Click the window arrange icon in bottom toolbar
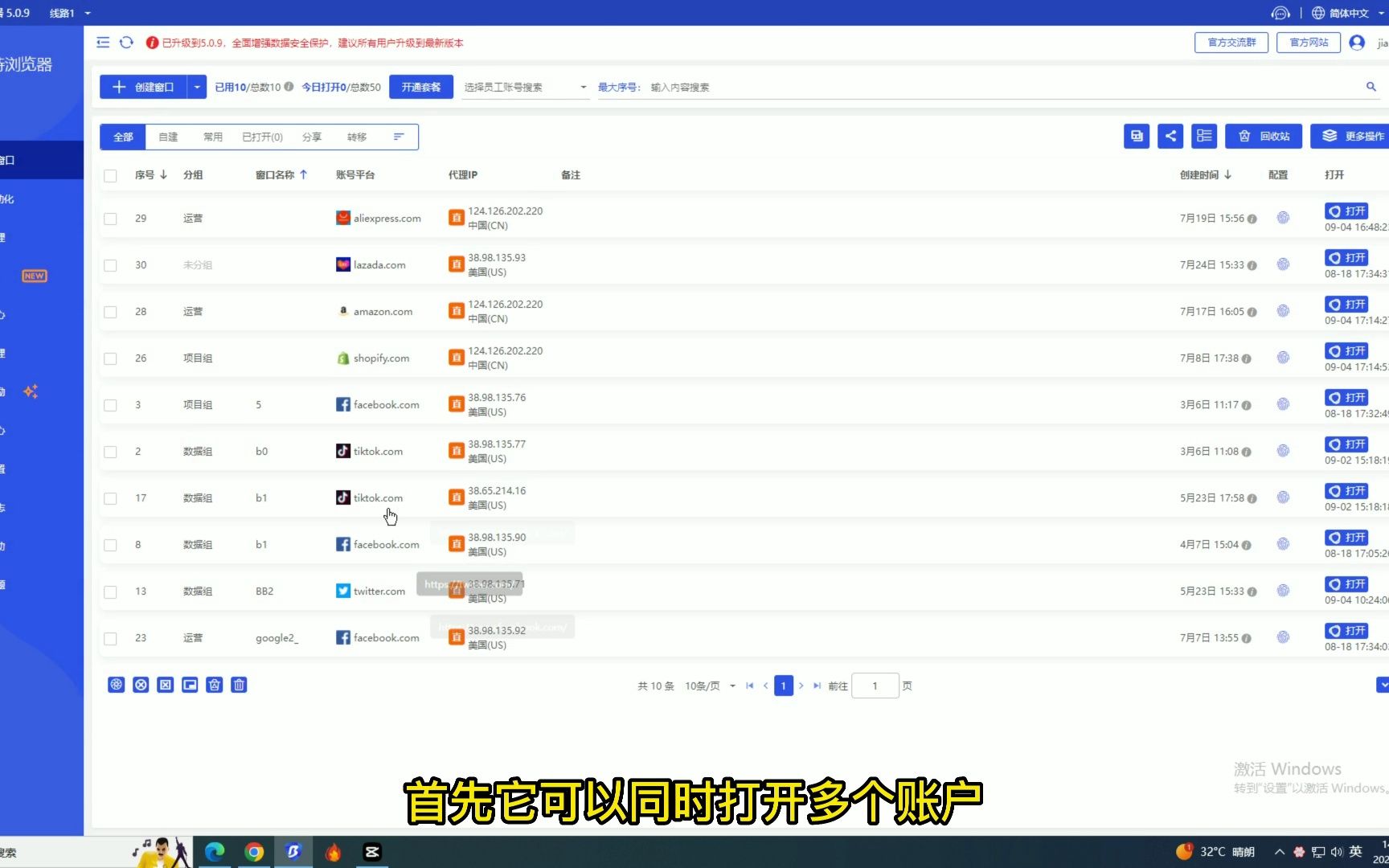Screen dimensions: 1389x868 click(190, 685)
